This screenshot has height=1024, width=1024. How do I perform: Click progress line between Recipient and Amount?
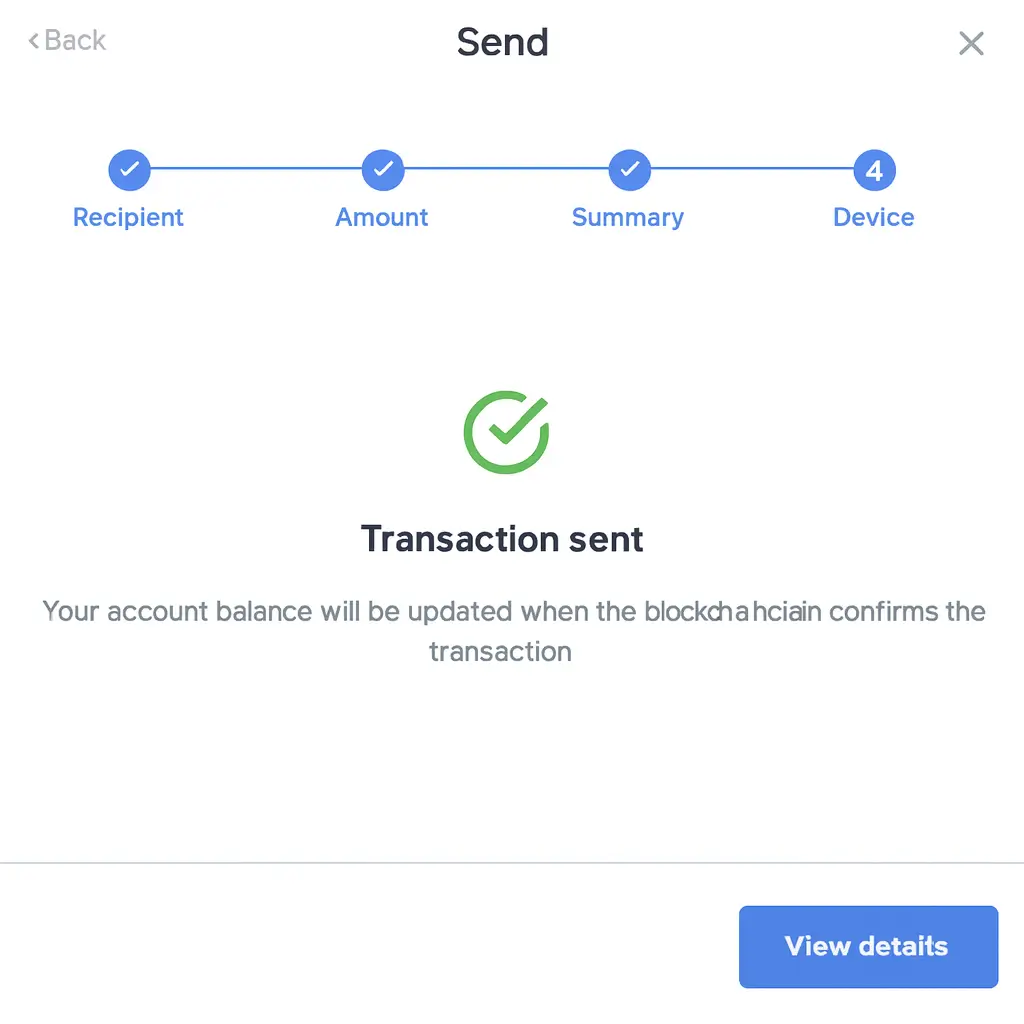click(255, 169)
